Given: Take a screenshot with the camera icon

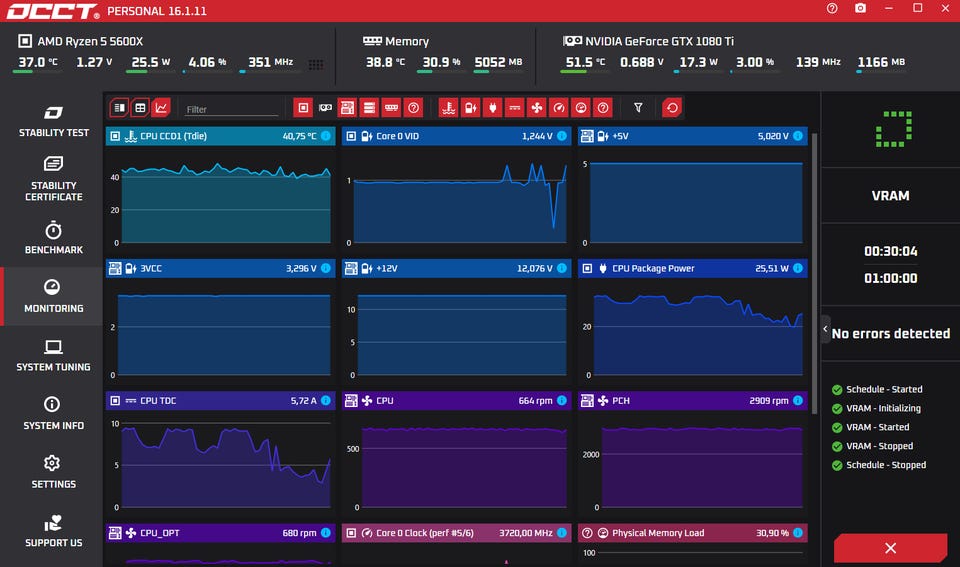Looking at the screenshot, I should 860,9.
